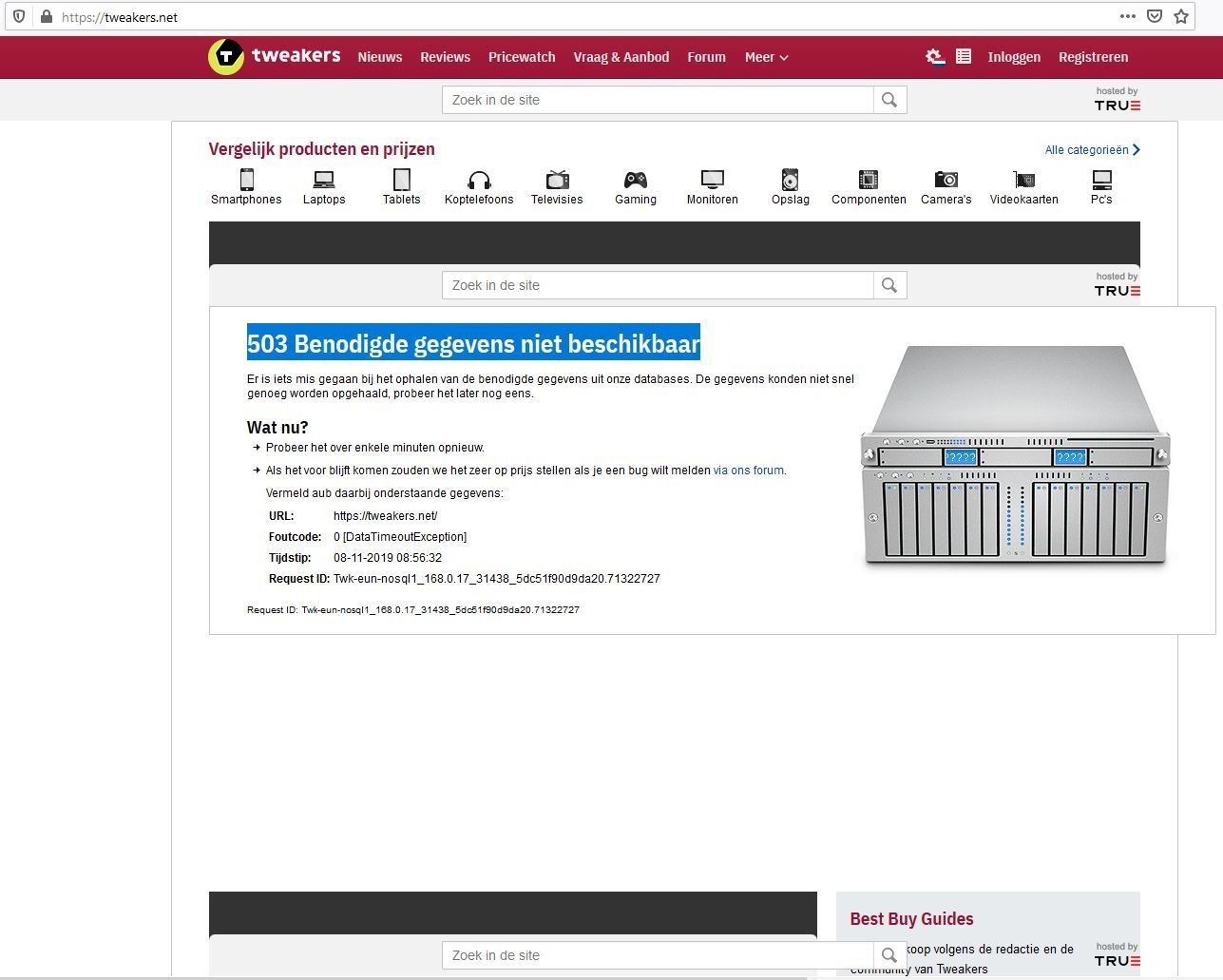Click the '0 [DataTimeoutException]' error code
The height and width of the screenshot is (980, 1223).
(400, 537)
